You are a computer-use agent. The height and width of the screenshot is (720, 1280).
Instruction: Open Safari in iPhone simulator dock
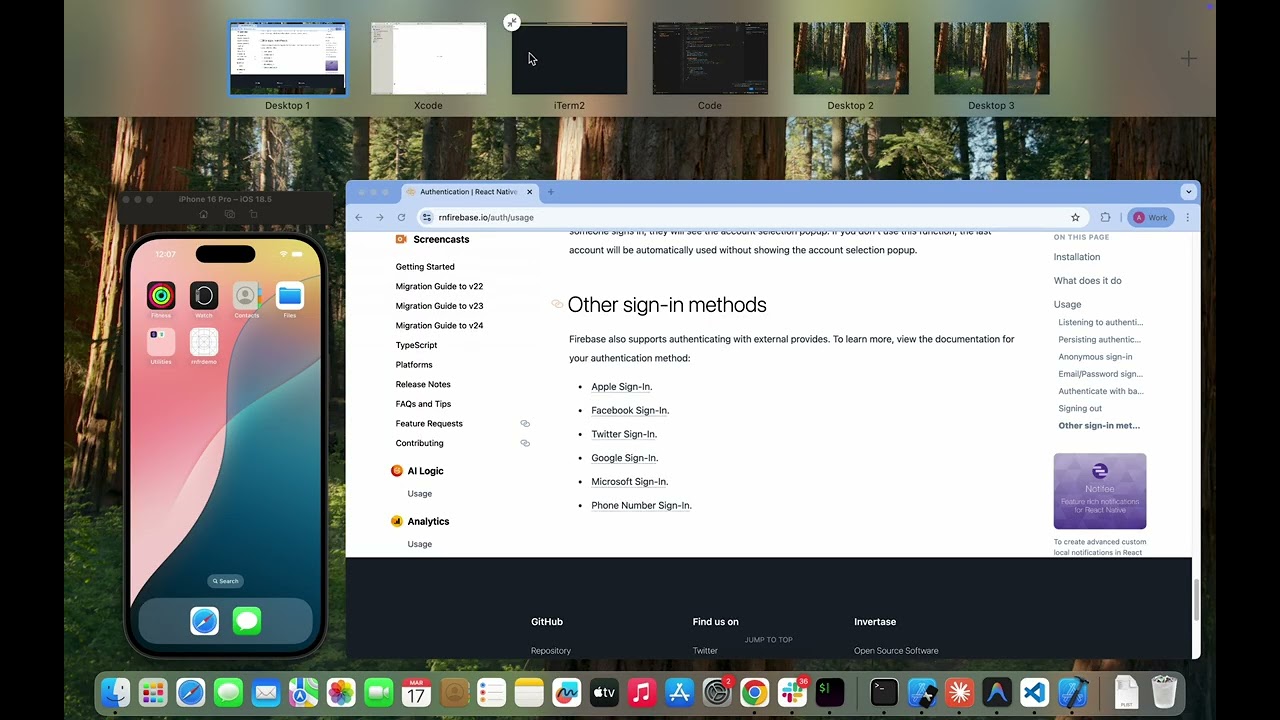click(204, 621)
